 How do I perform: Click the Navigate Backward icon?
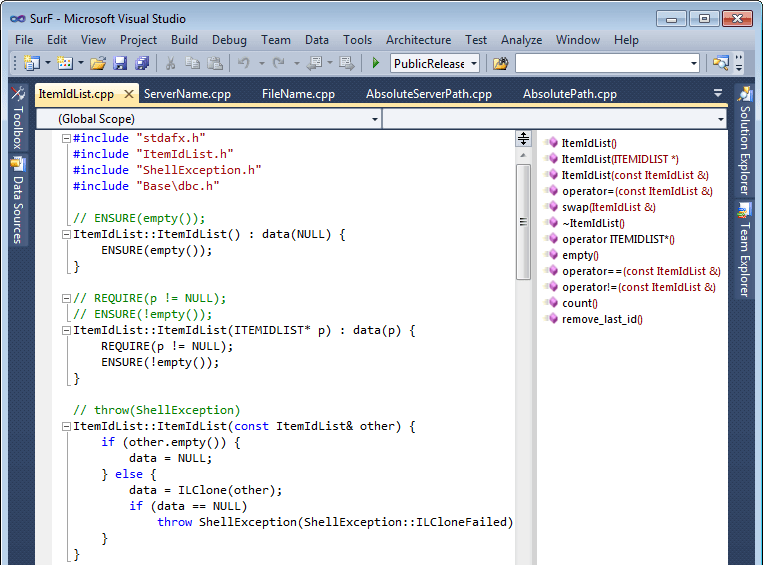[x=314, y=63]
